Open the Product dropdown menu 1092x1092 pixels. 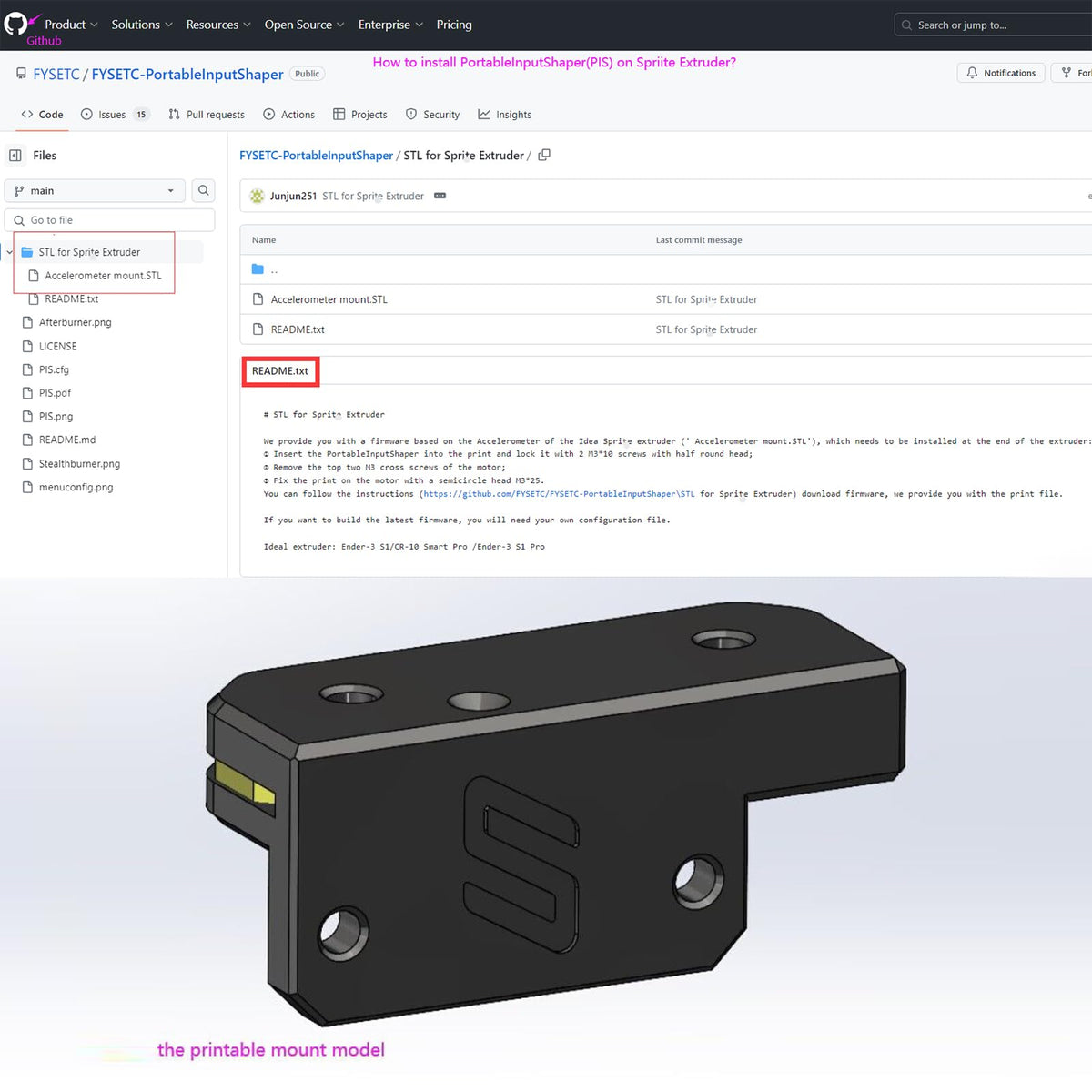(x=70, y=25)
